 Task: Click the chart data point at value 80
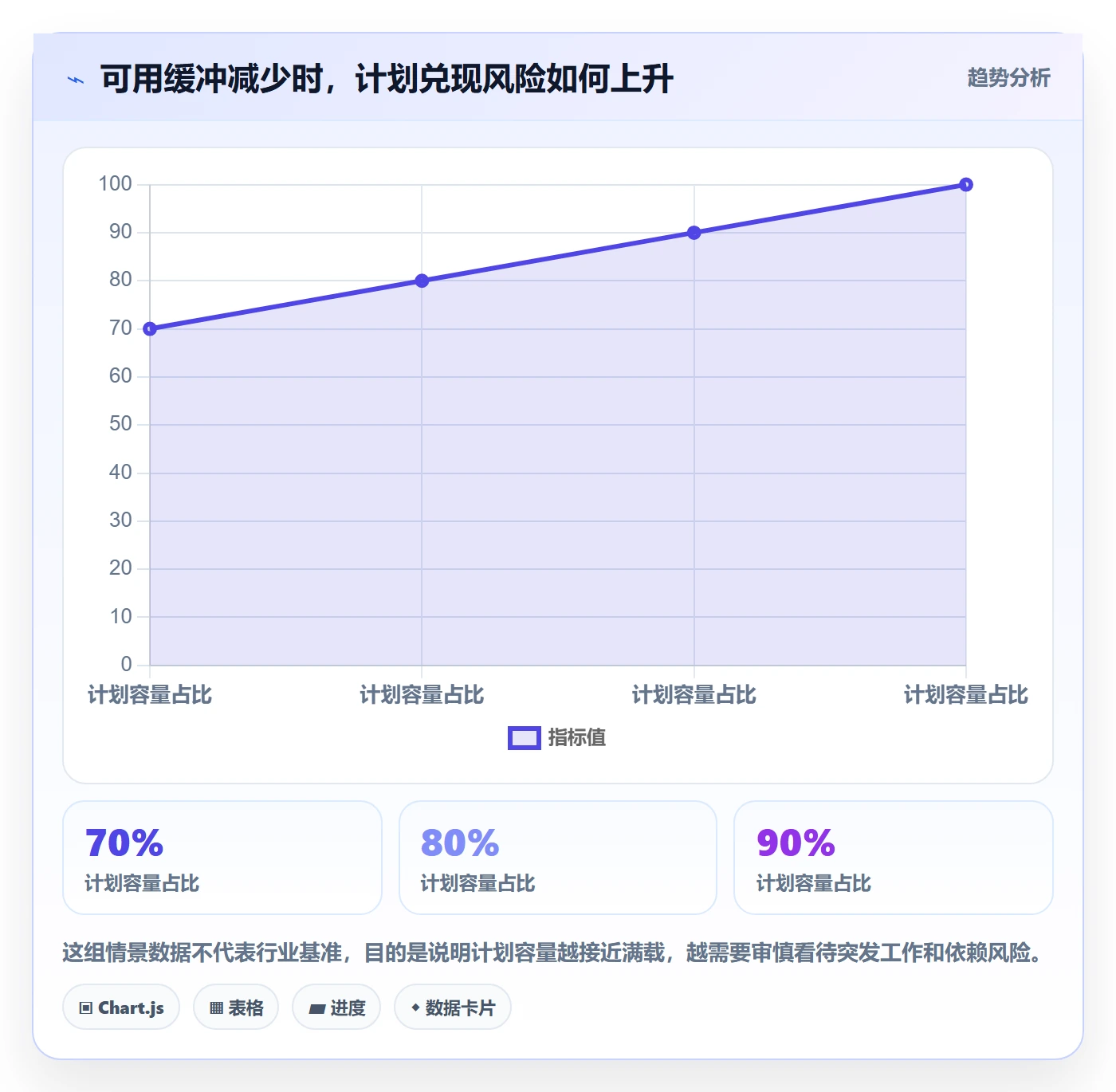click(x=422, y=281)
